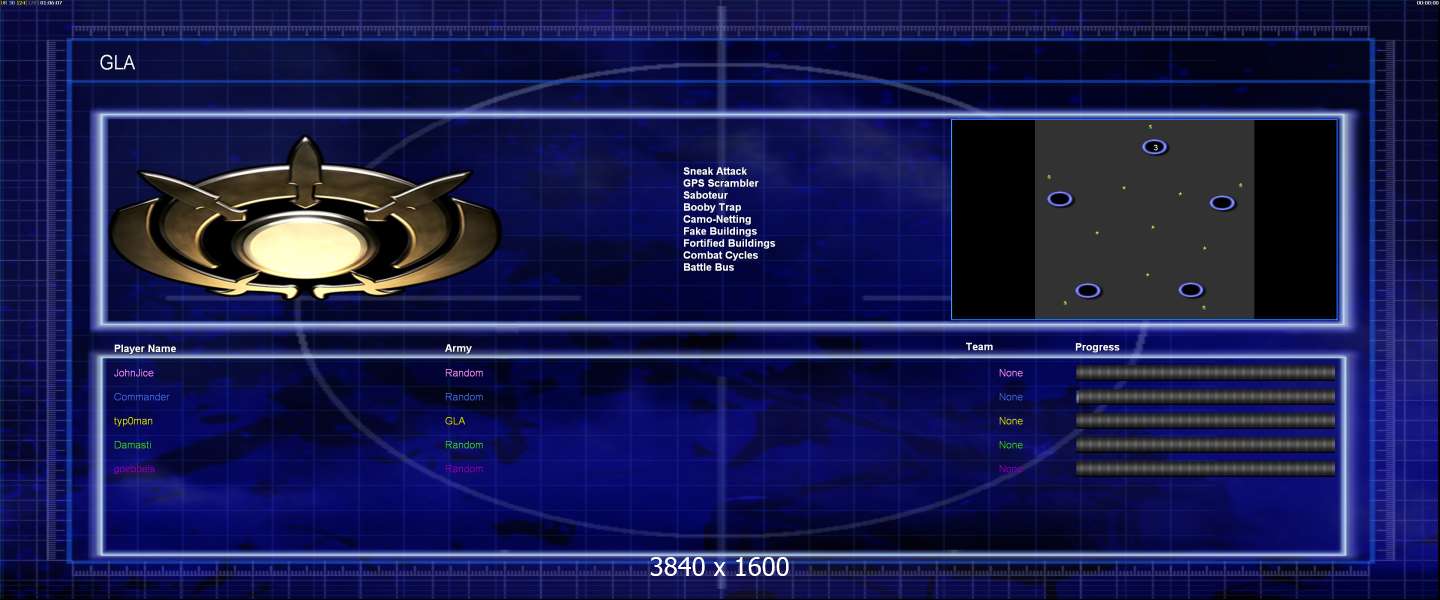Click Random army for Commander
This screenshot has width=1440, height=600.
tap(464, 397)
